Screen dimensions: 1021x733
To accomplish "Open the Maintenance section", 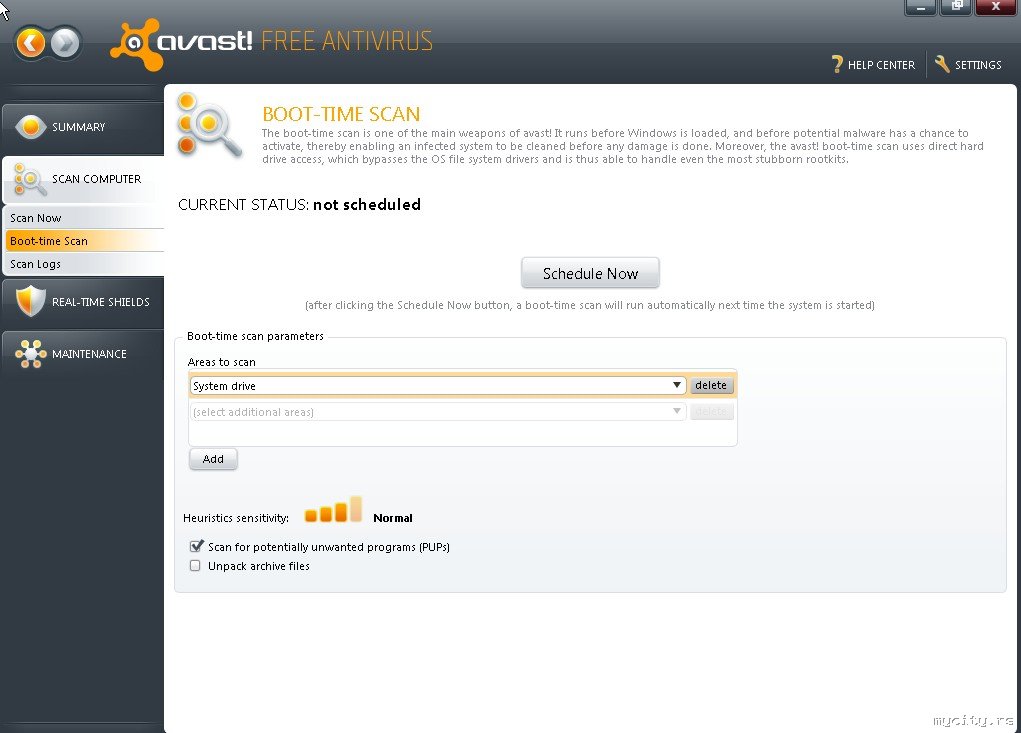I will [x=83, y=354].
